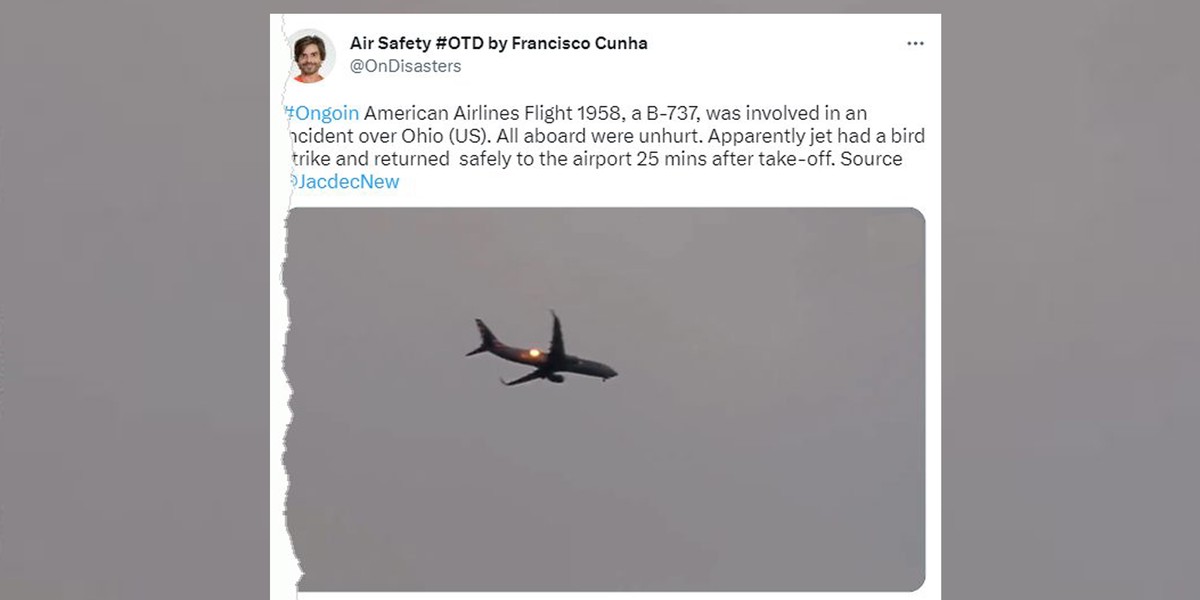The image size is (1200, 600).
Task: Open the Air Safety #OTD account name
Action: [x=498, y=43]
